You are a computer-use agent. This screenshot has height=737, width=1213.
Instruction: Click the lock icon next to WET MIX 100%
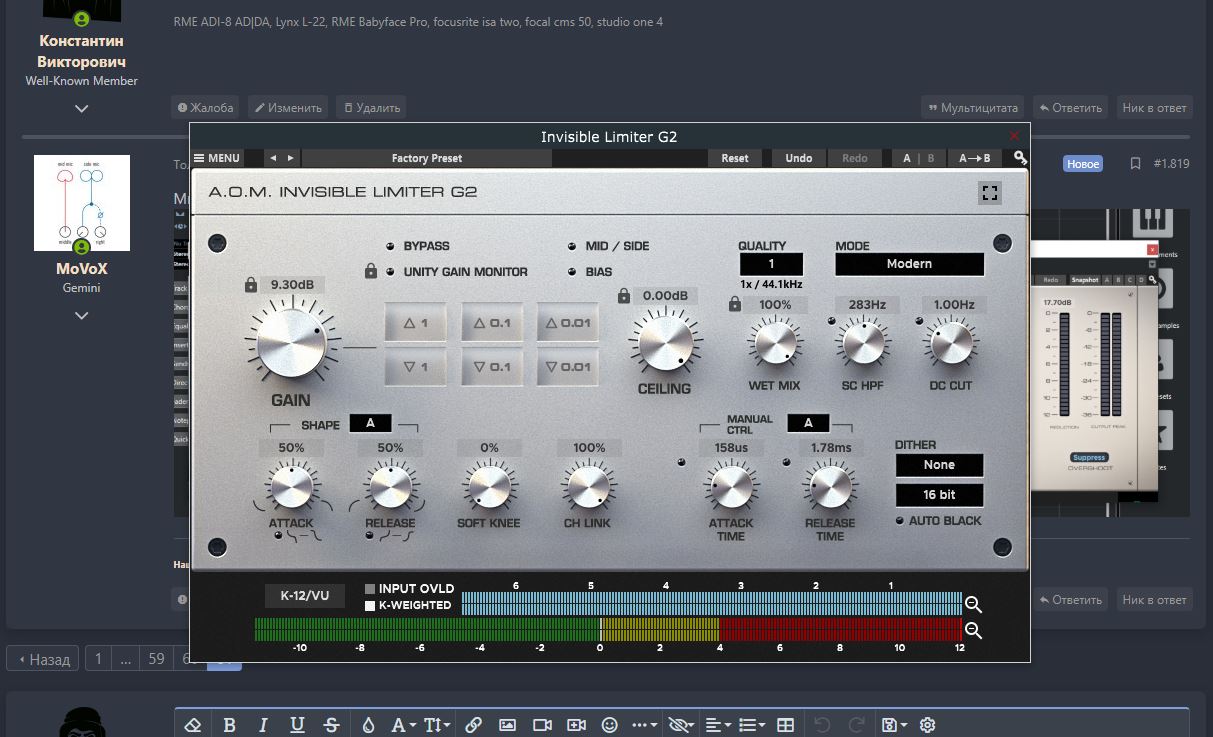click(x=735, y=304)
